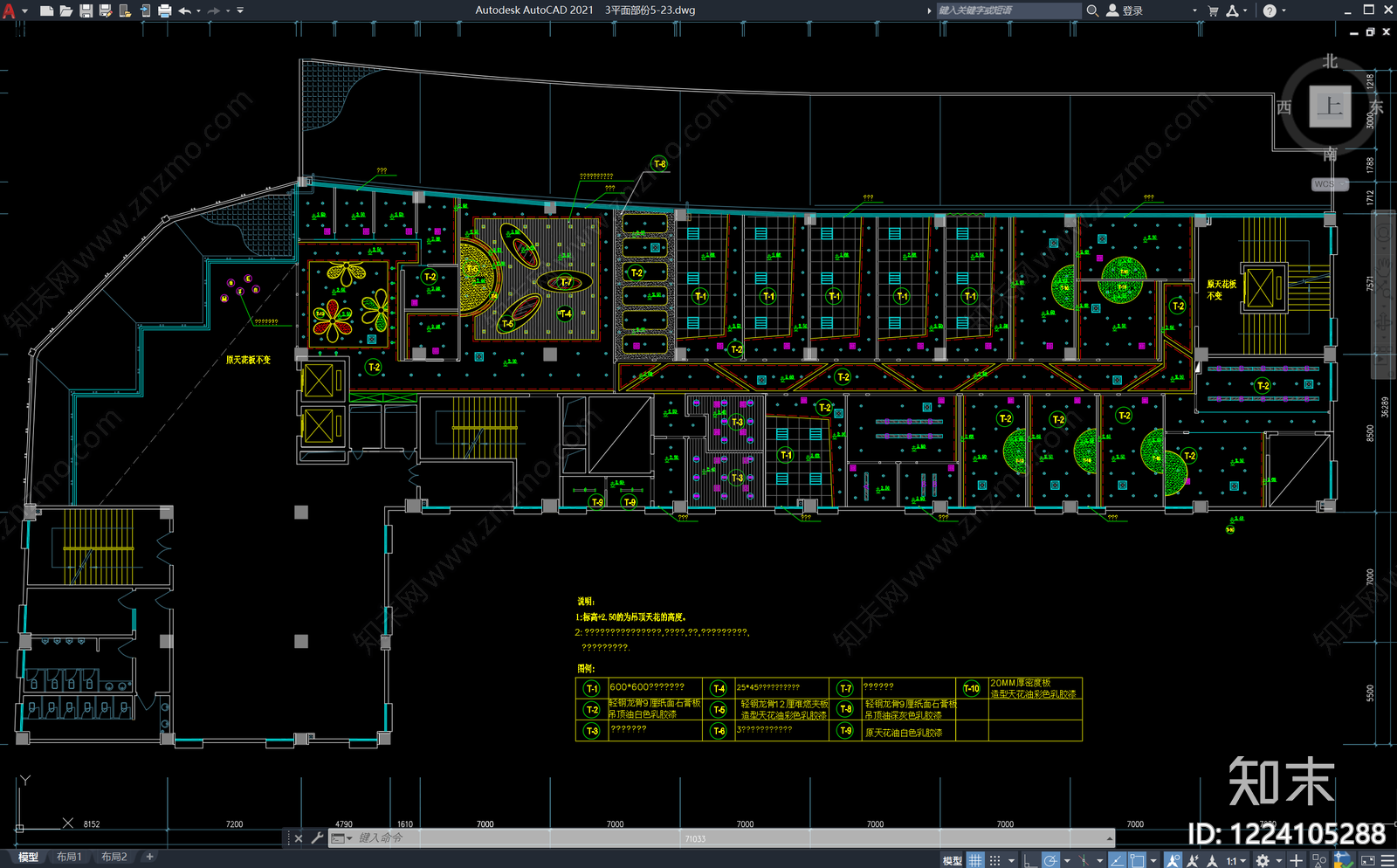
Task: Click the search magnifier icon
Action: click(x=1092, y=10)
